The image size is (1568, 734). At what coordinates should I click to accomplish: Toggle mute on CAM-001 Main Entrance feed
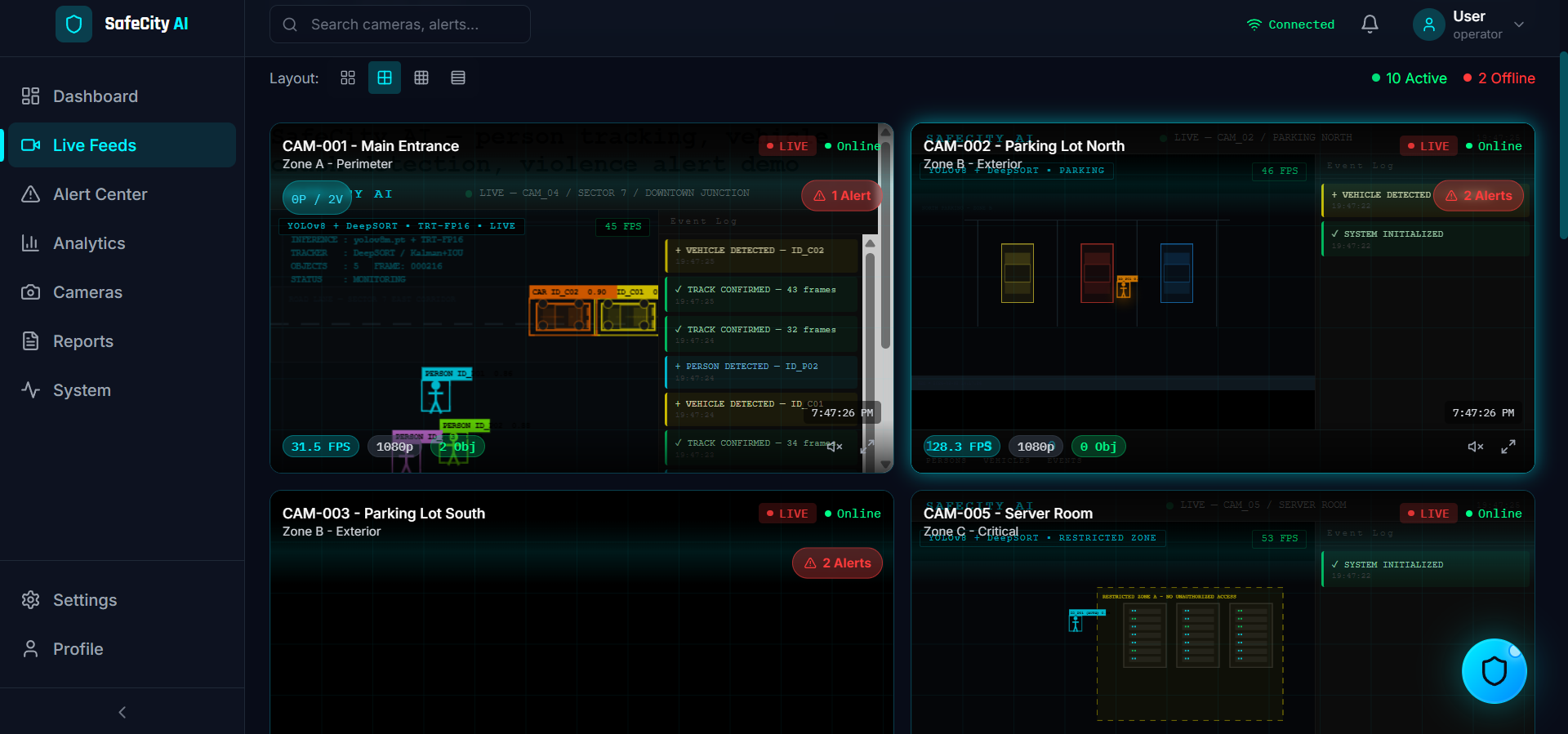(835, 447)
